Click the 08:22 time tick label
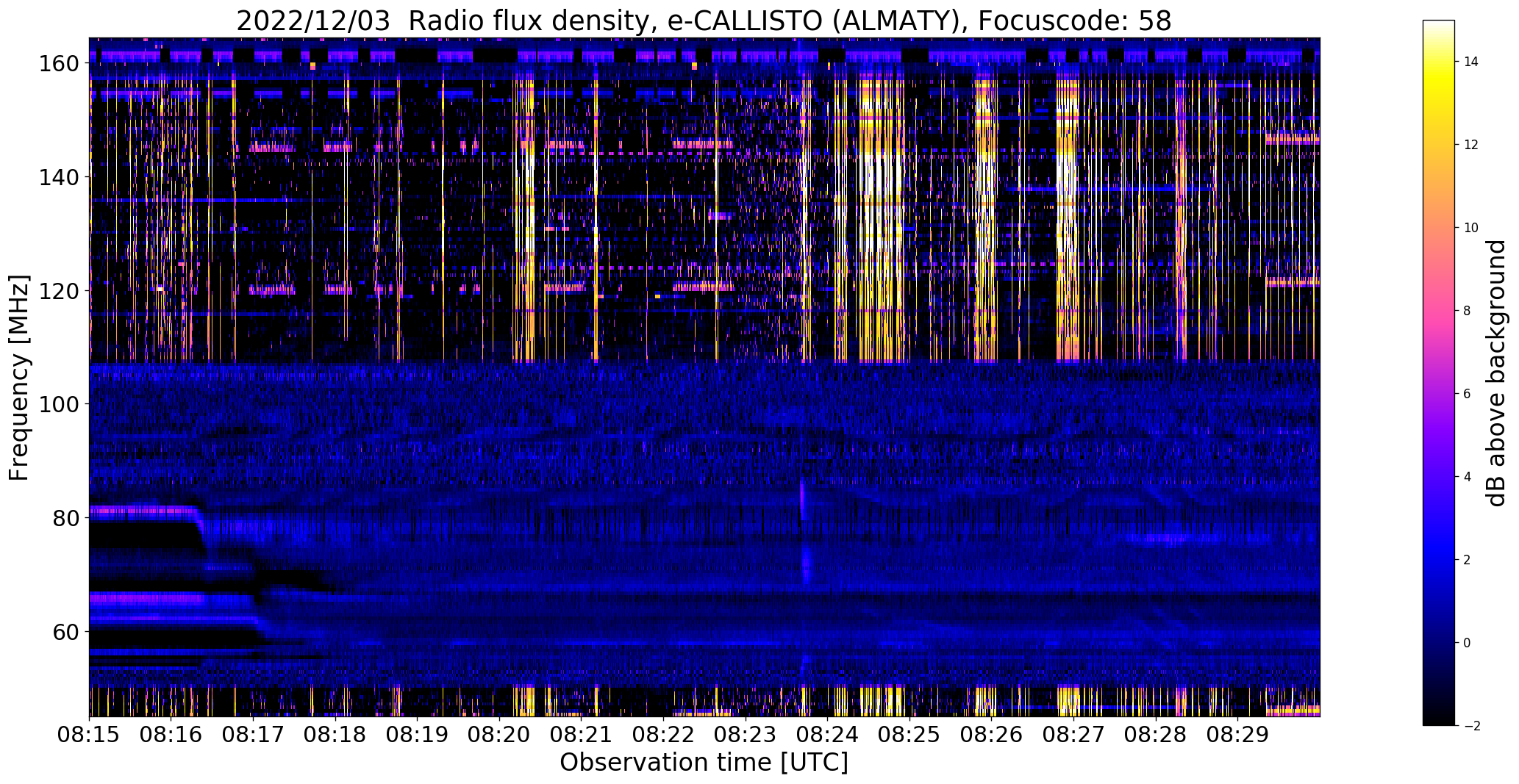Viewport: 1519px width, 784px height. (x=663, y=734)
